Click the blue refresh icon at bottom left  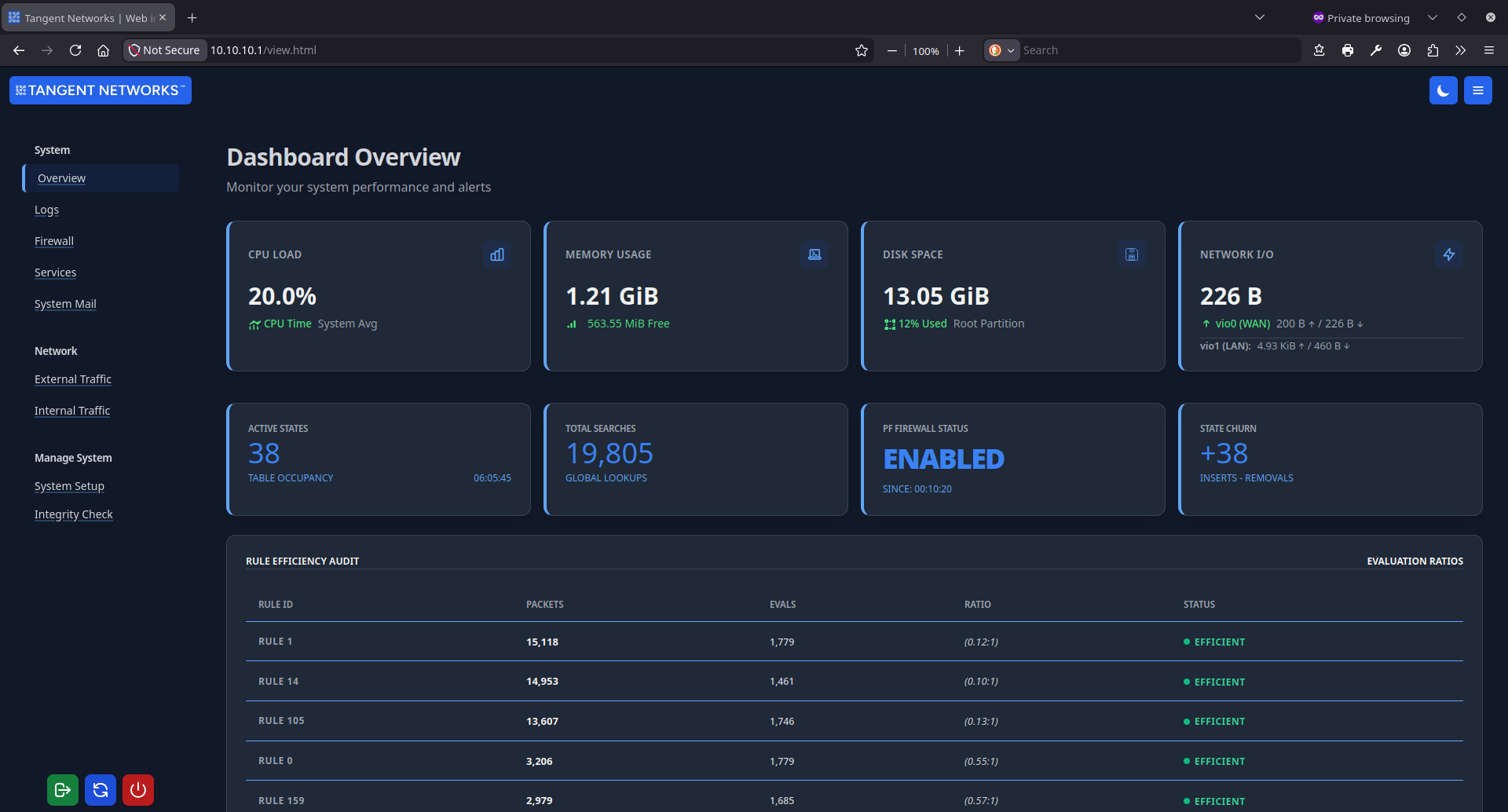point(100,790)
